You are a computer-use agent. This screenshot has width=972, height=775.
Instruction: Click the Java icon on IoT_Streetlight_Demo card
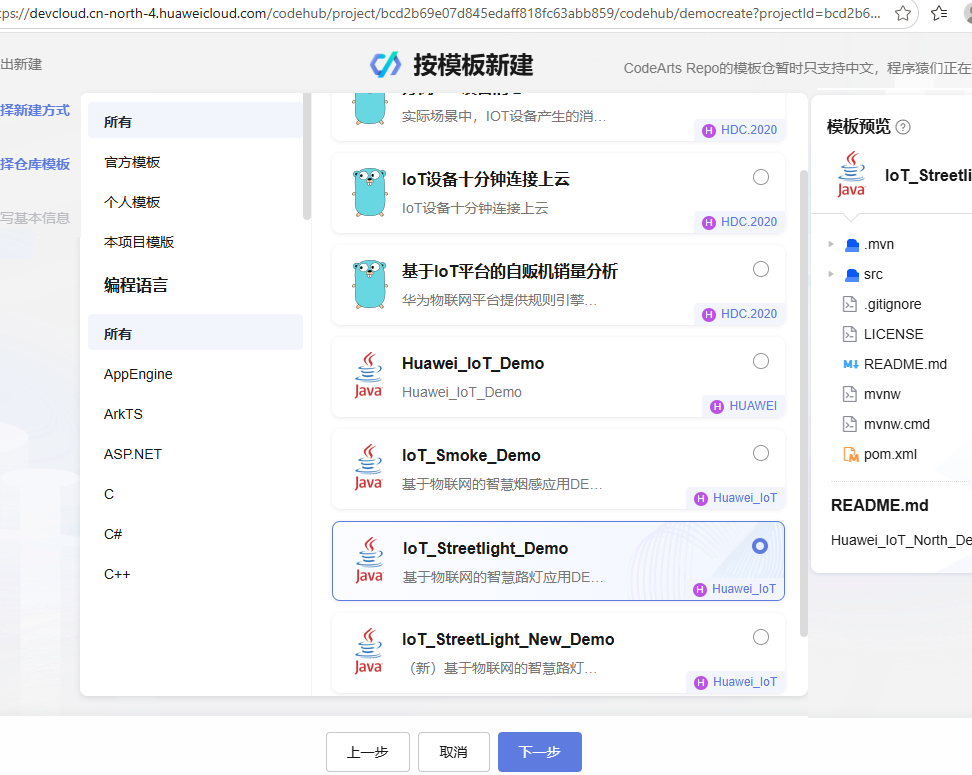(369, 560)
